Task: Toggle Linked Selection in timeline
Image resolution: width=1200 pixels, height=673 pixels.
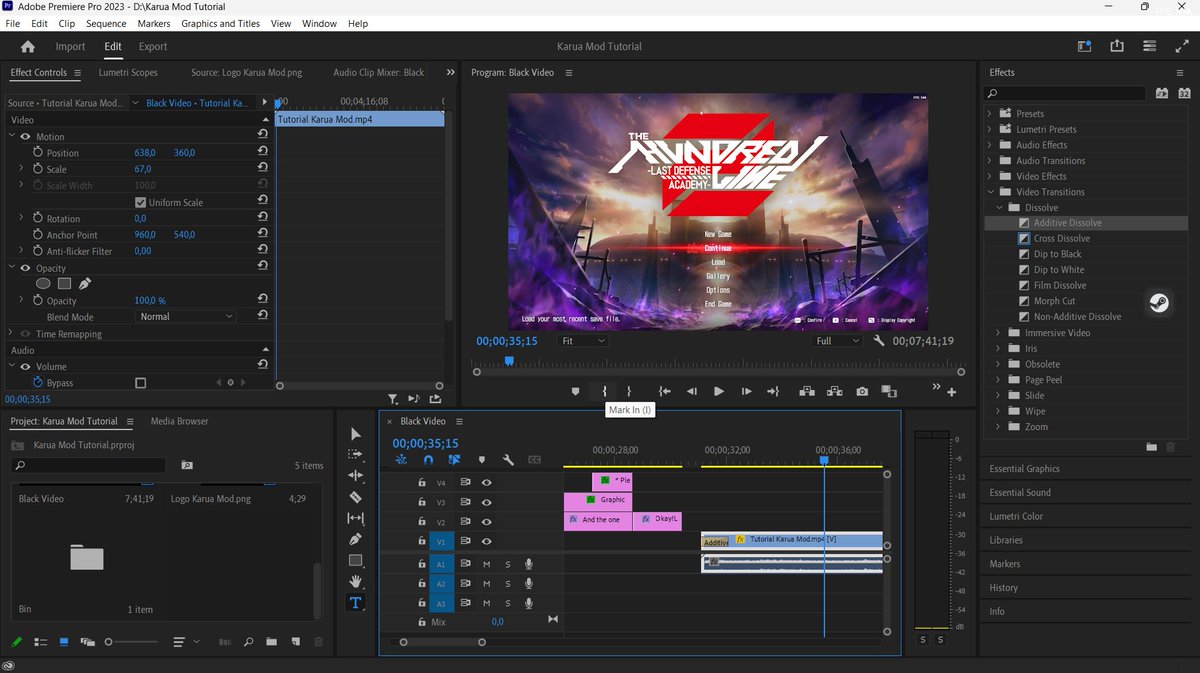Action: coord(454,460)
